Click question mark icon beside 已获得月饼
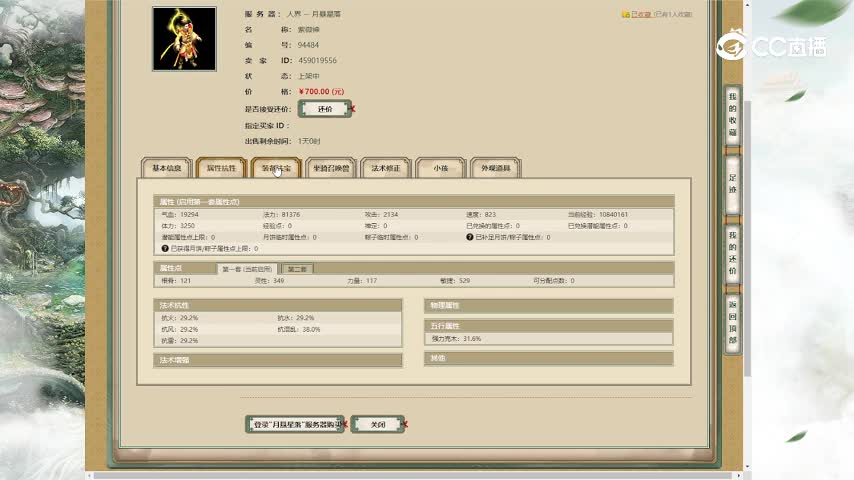854x480 pixels. [165, 248]
